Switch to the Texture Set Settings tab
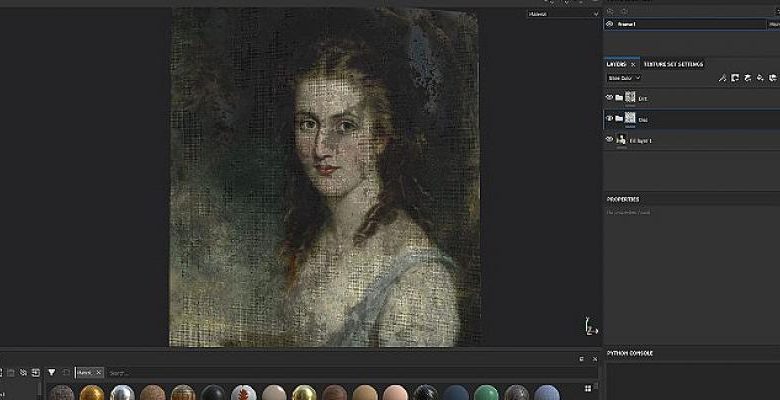 [673, 64]
